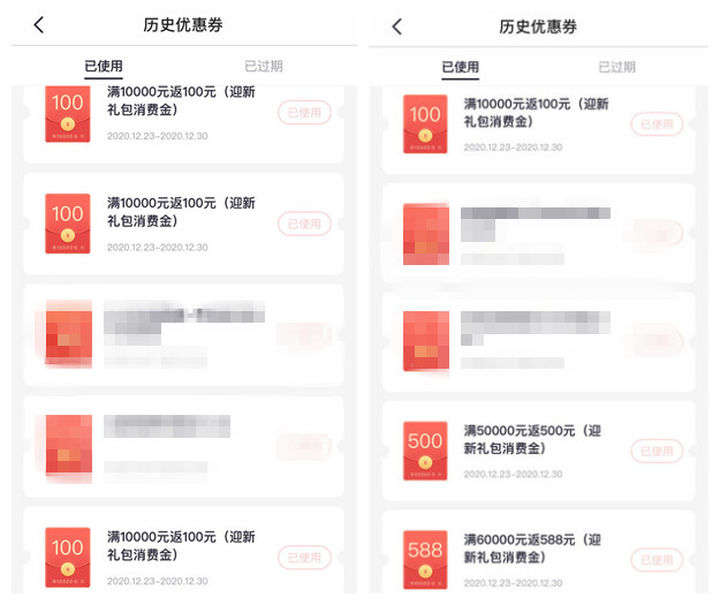Tap the back arrow in left screen
The height and width of the screenshot is (605, 720).
click(x=39, y=25)
